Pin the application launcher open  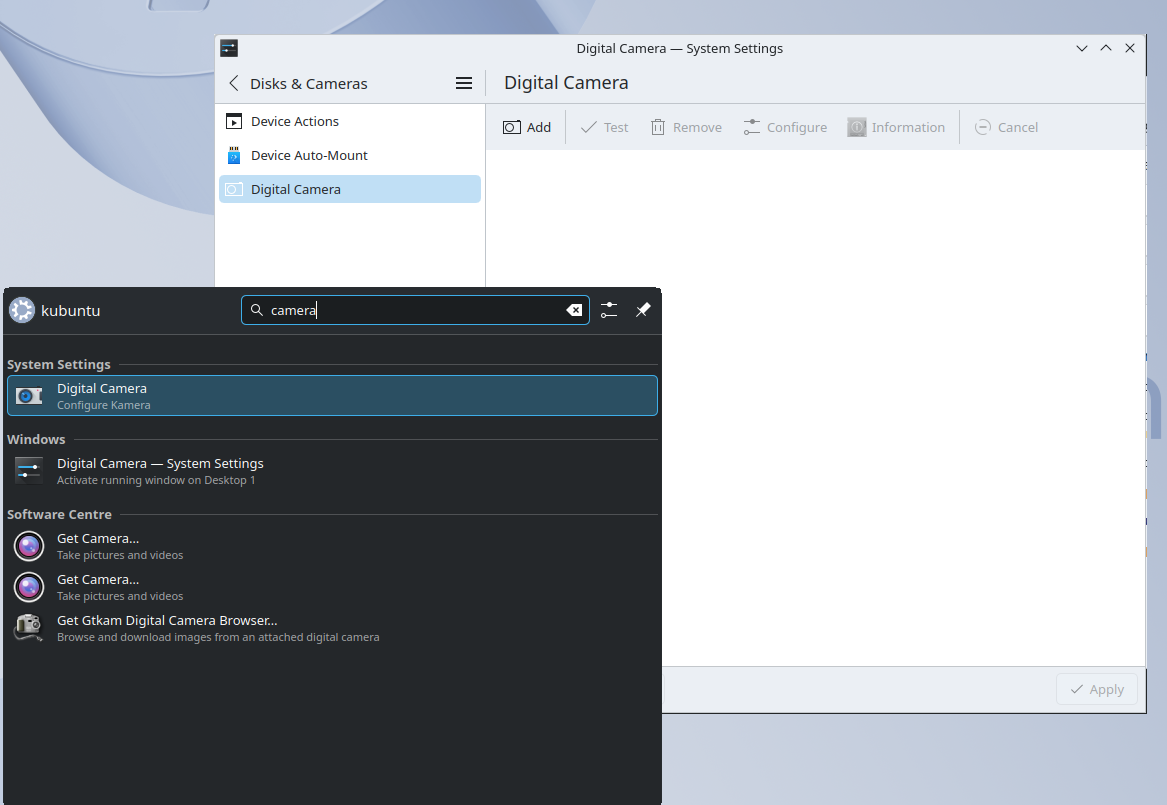coord(643,310)
